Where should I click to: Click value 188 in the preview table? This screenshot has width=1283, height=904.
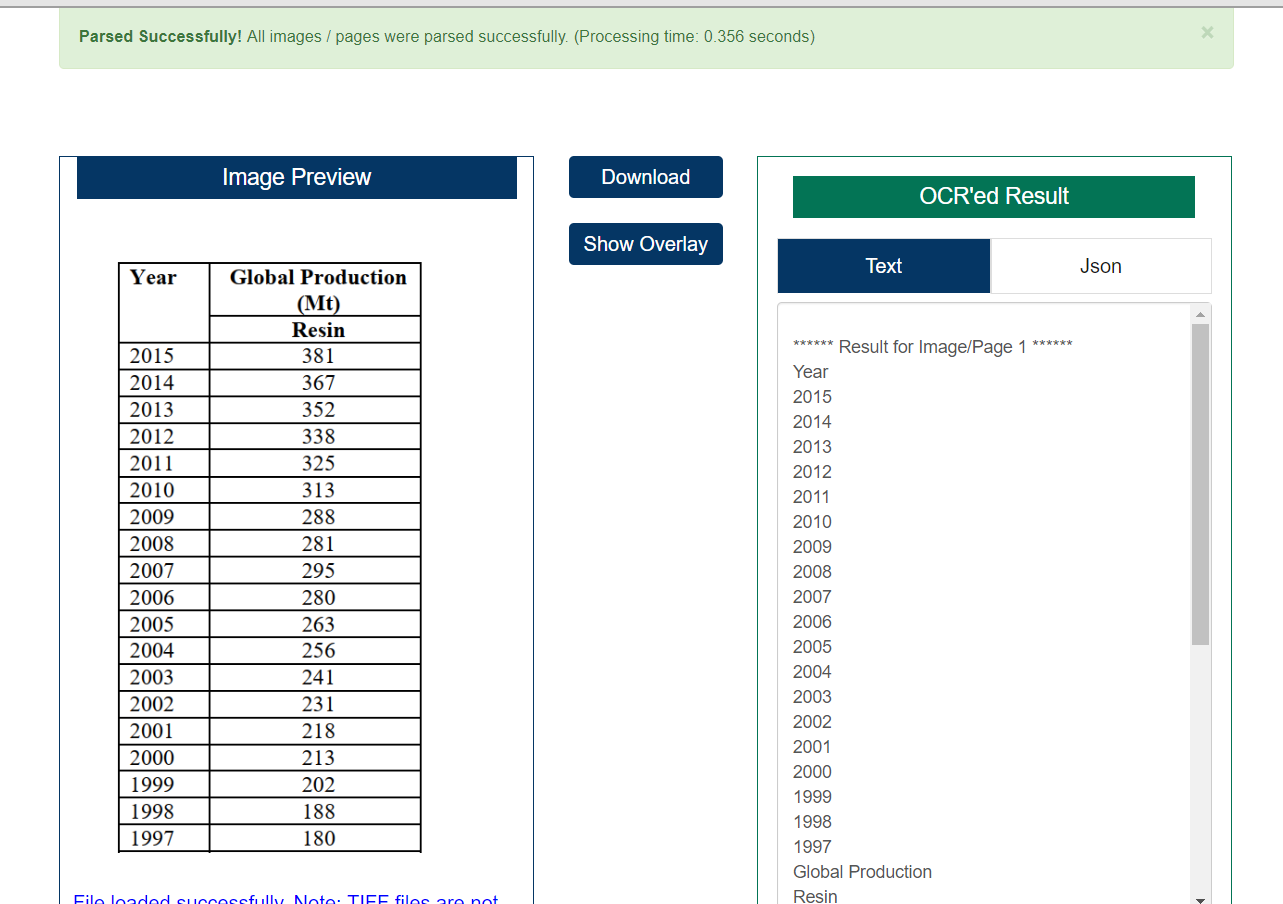click(318, 812)
